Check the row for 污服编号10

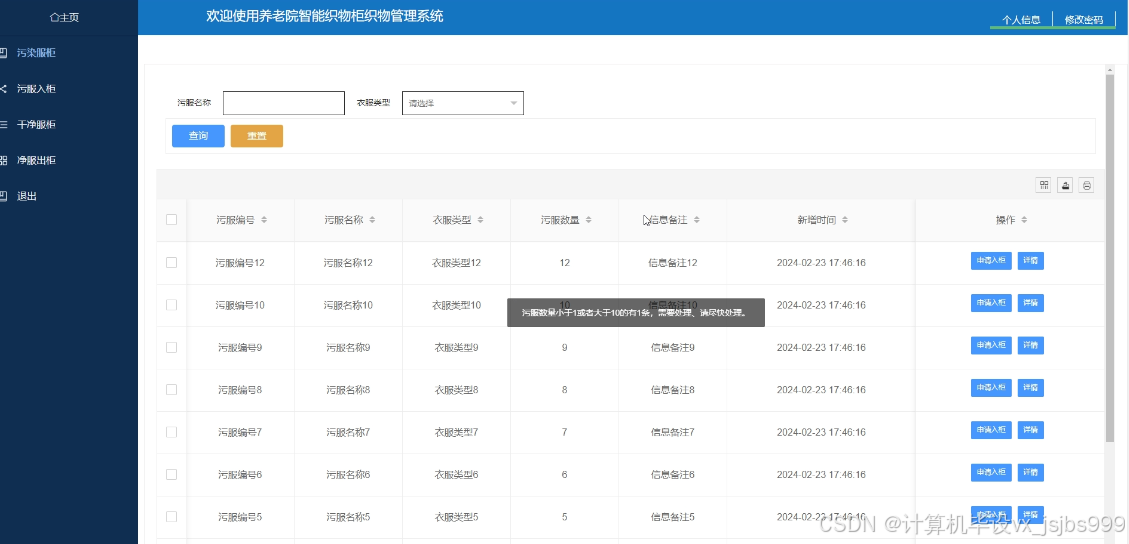click(x=171, y=305)
